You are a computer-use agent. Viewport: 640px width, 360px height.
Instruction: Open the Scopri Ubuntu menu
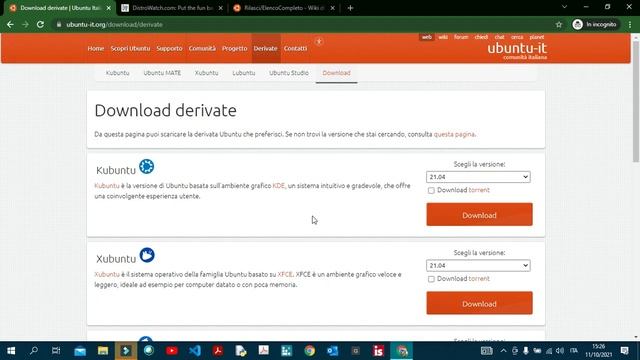130,48
